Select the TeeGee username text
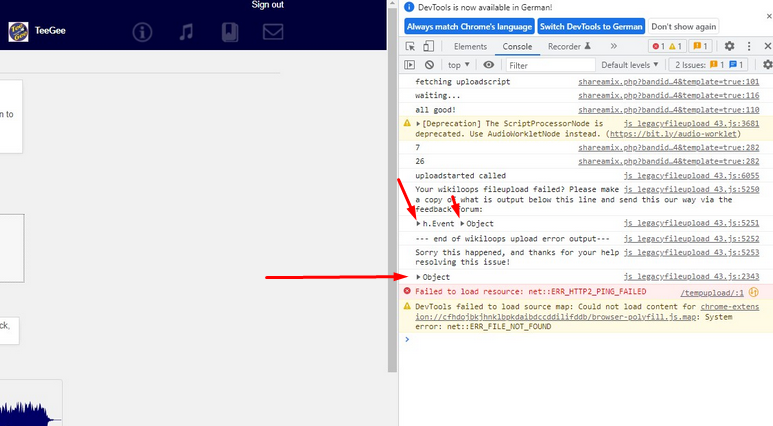The width and height of the screenshot is (773, 426). click(50, 31)
